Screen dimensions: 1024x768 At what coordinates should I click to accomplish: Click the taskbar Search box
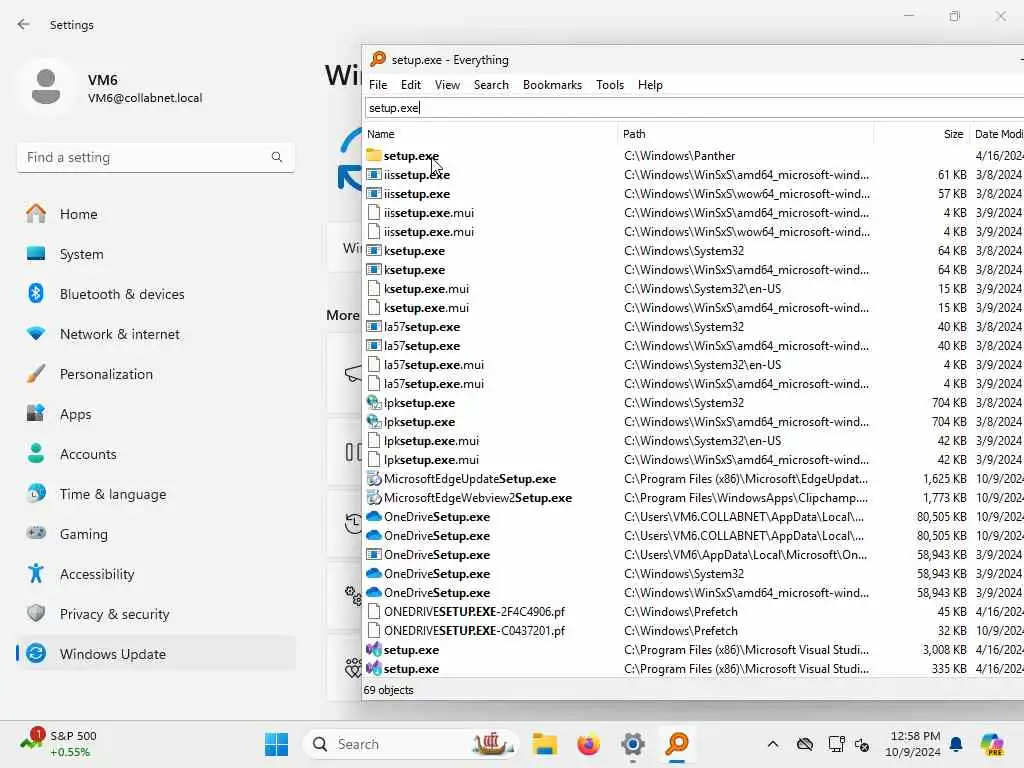click(409, 744)
